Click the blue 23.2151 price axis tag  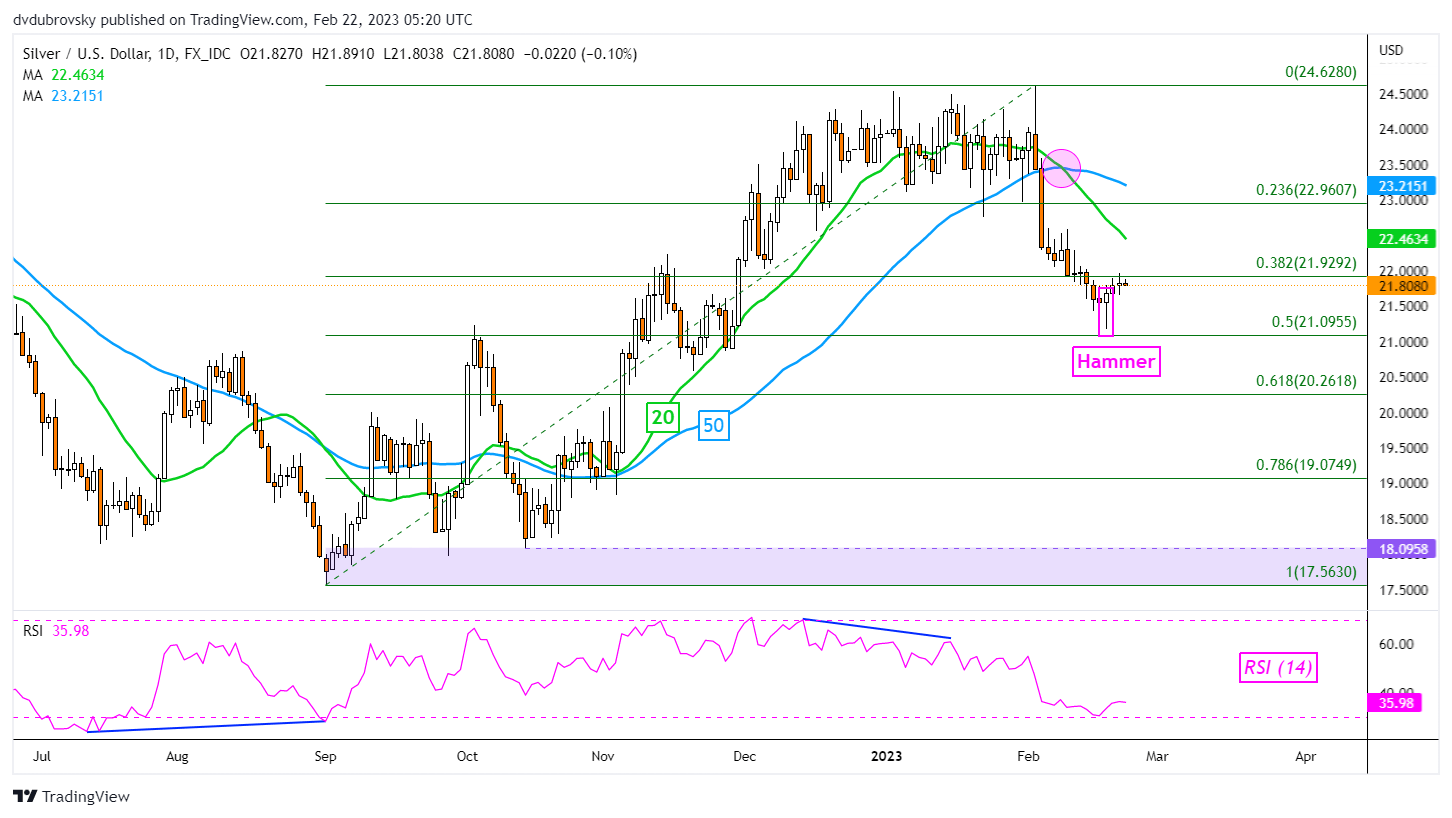1404,185
